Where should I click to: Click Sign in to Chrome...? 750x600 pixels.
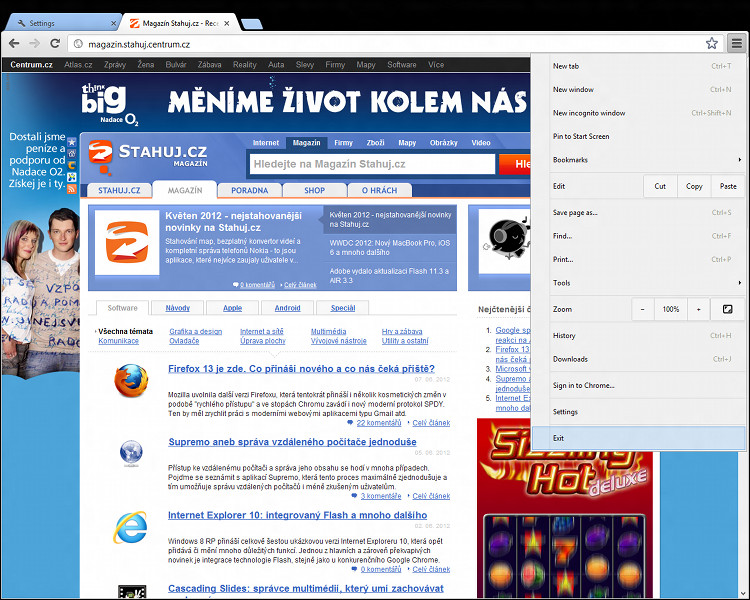pyautogui.click(x=639, y=385)
